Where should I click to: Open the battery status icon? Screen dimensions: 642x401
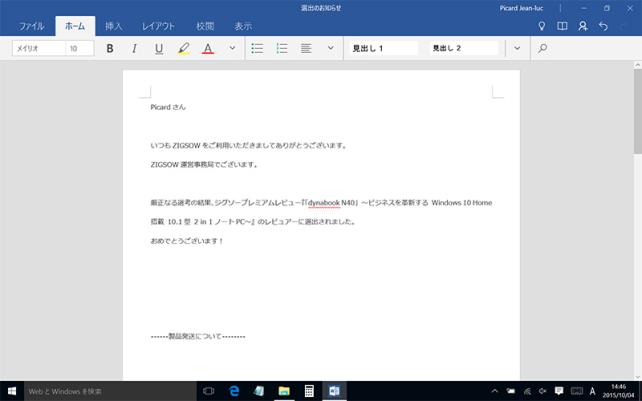[x=511, y=391]
